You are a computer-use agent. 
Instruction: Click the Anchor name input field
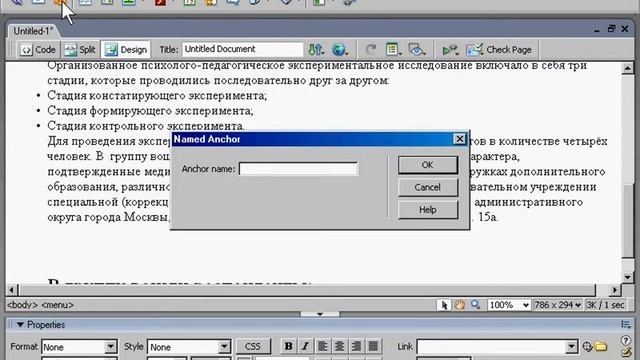point(298,169)
